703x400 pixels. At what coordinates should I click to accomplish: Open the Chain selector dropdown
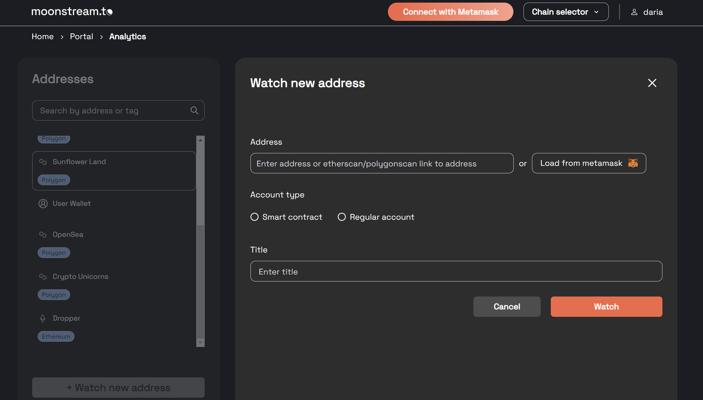[x=566, y=12]
